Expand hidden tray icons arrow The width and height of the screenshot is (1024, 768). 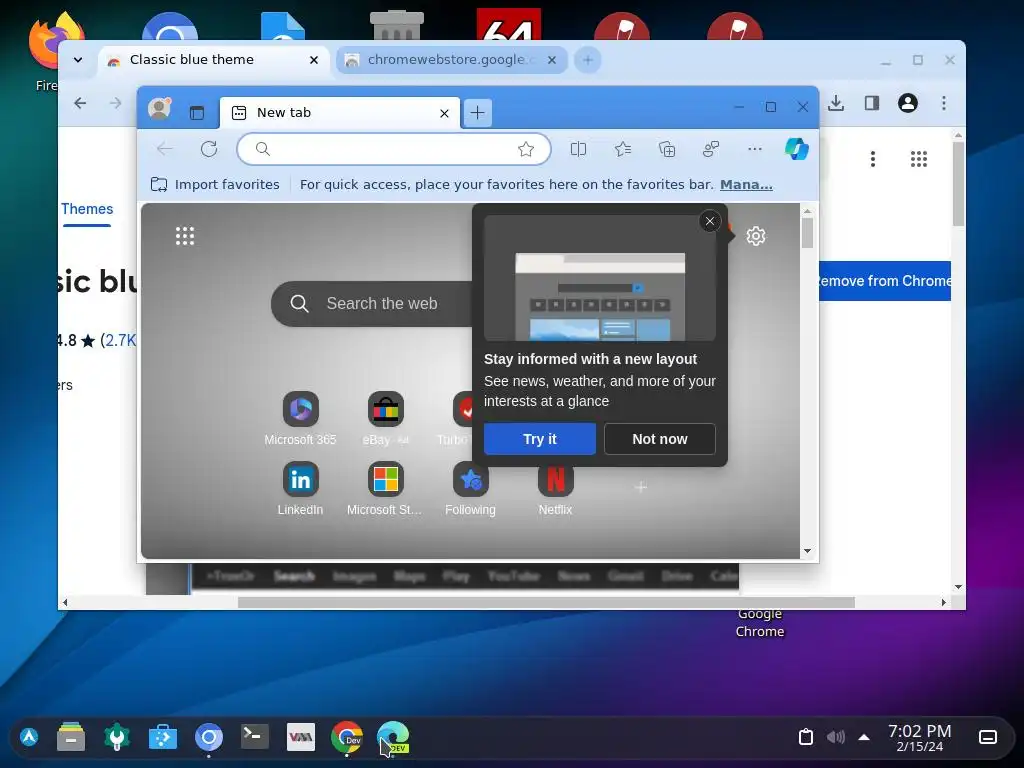tap(864, 737)
